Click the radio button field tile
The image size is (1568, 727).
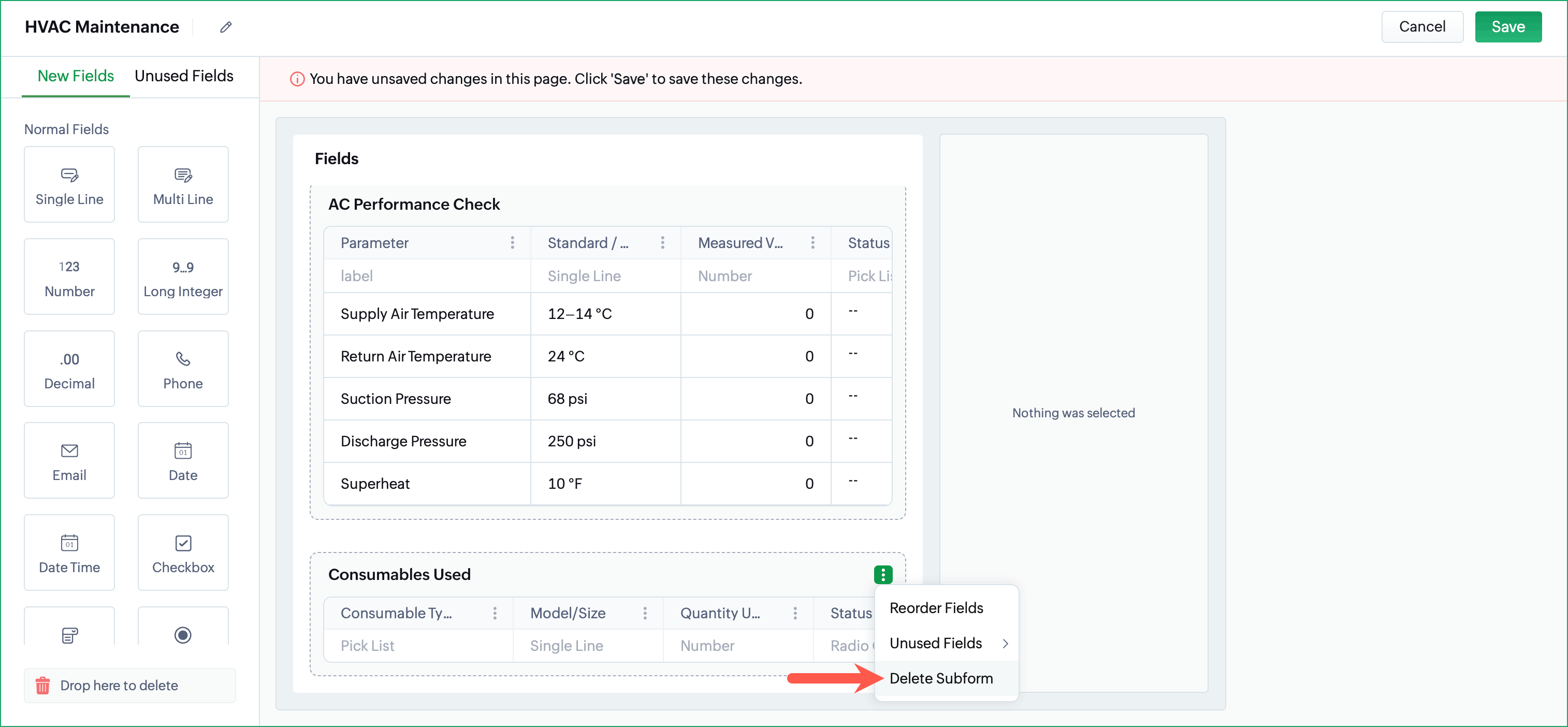(183, 626)
